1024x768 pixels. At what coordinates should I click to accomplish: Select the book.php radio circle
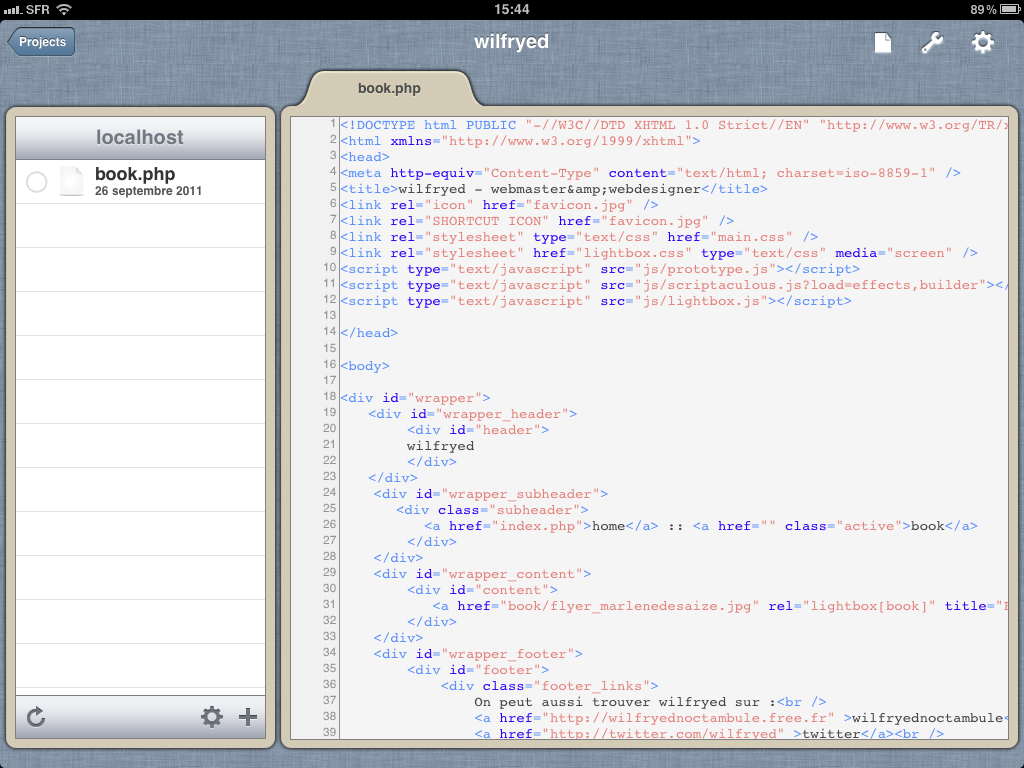click(36, 182)
